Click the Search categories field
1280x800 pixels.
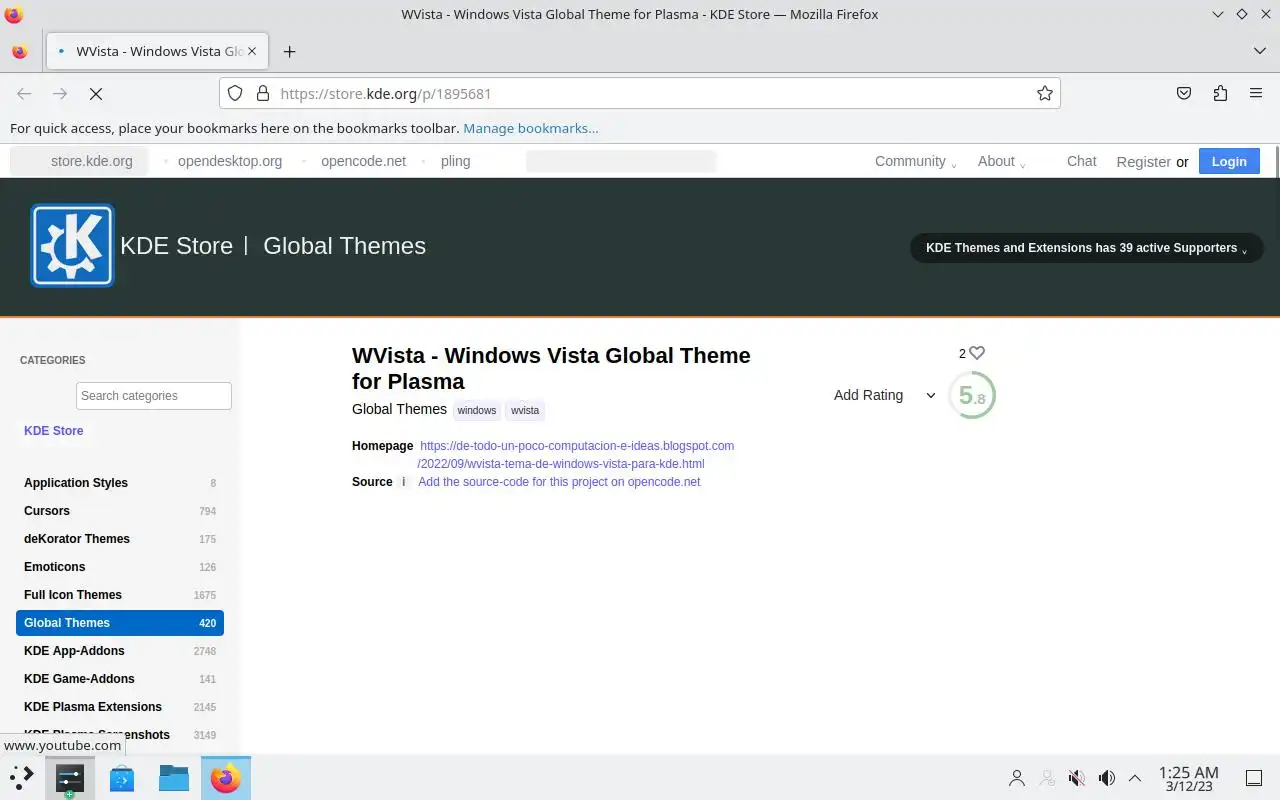pyautogui.click(x=154, y=396)
